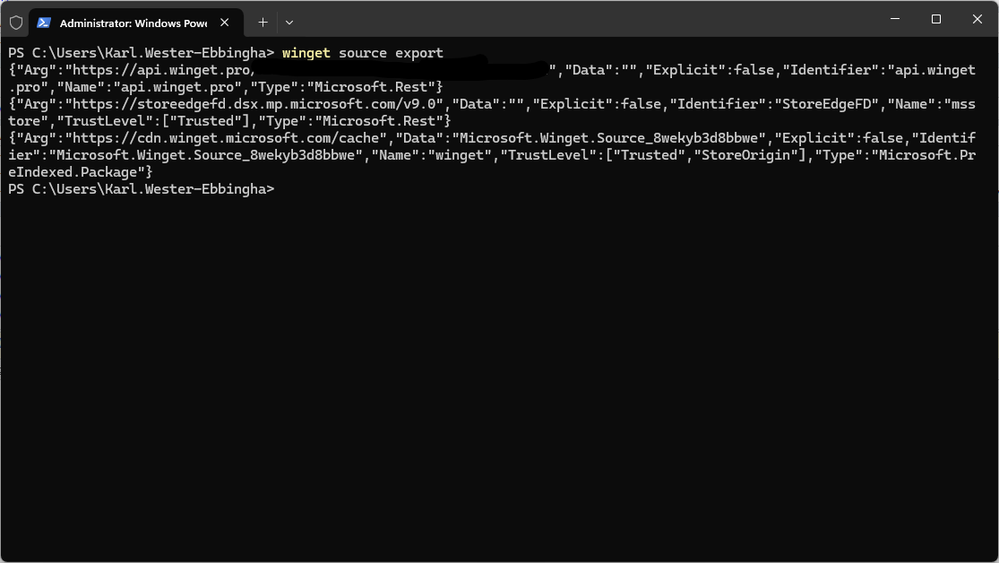Close the Administrator: Windows PowerShell tab
The height and width of the screenshot is (563, 999).
point(224,22)
